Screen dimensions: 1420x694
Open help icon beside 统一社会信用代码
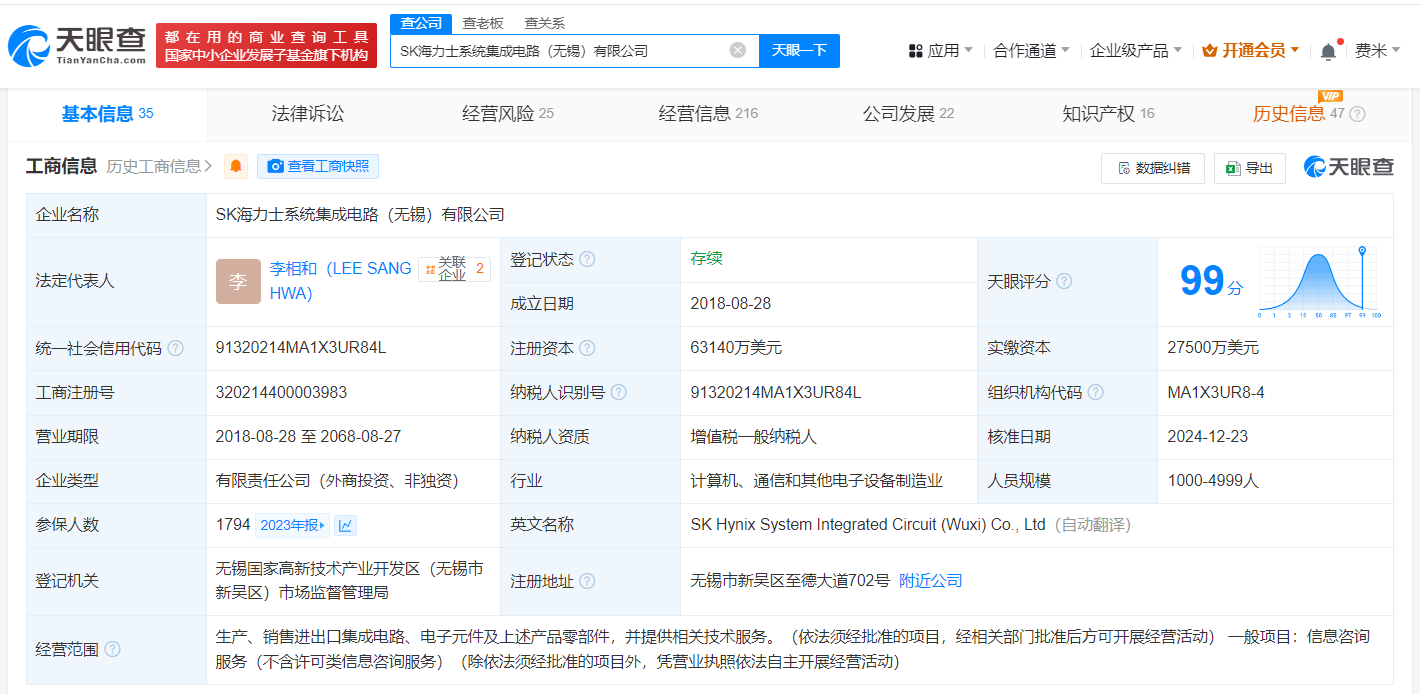[x=176, y=348]
